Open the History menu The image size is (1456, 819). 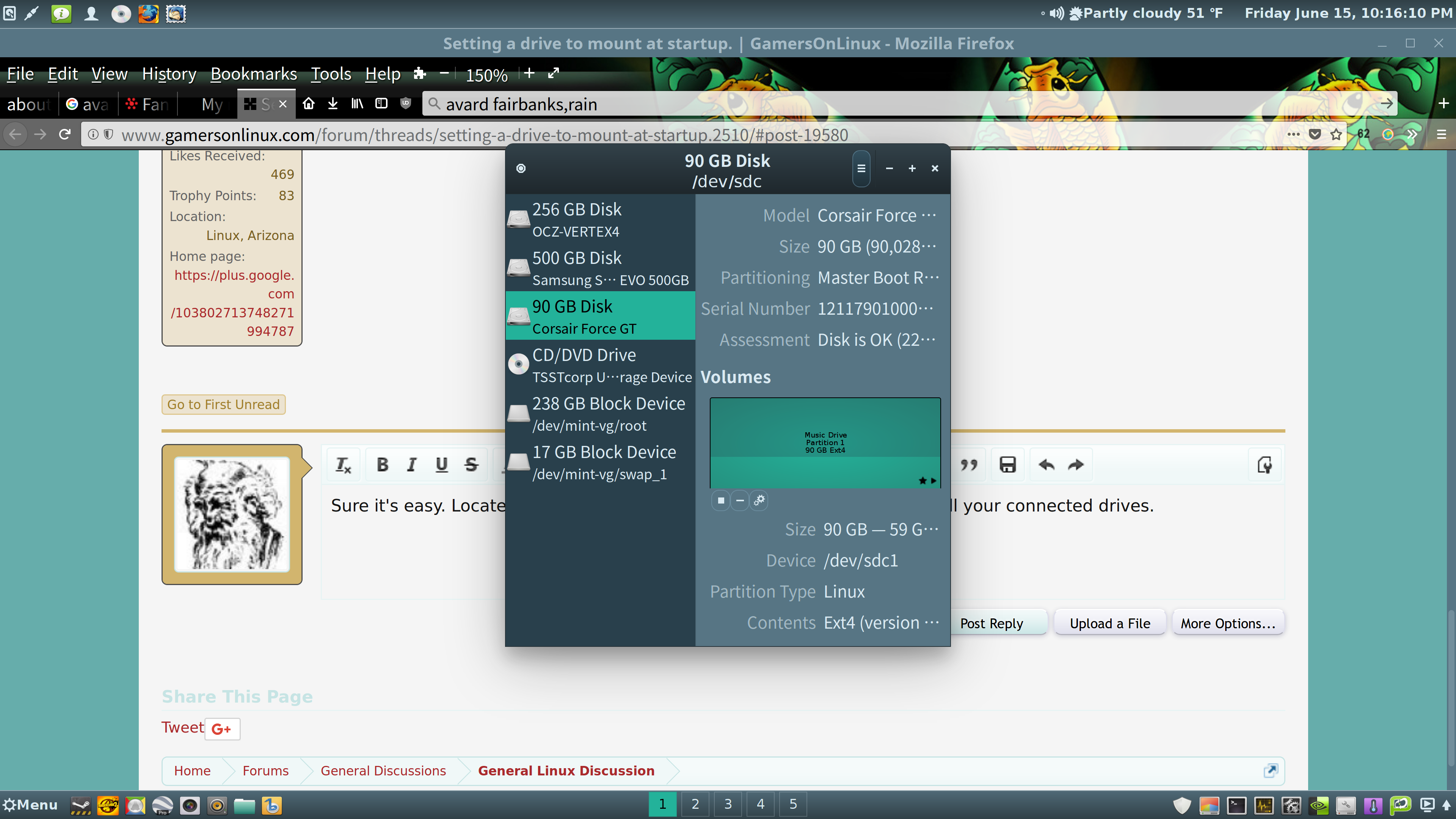click(169, 74)
